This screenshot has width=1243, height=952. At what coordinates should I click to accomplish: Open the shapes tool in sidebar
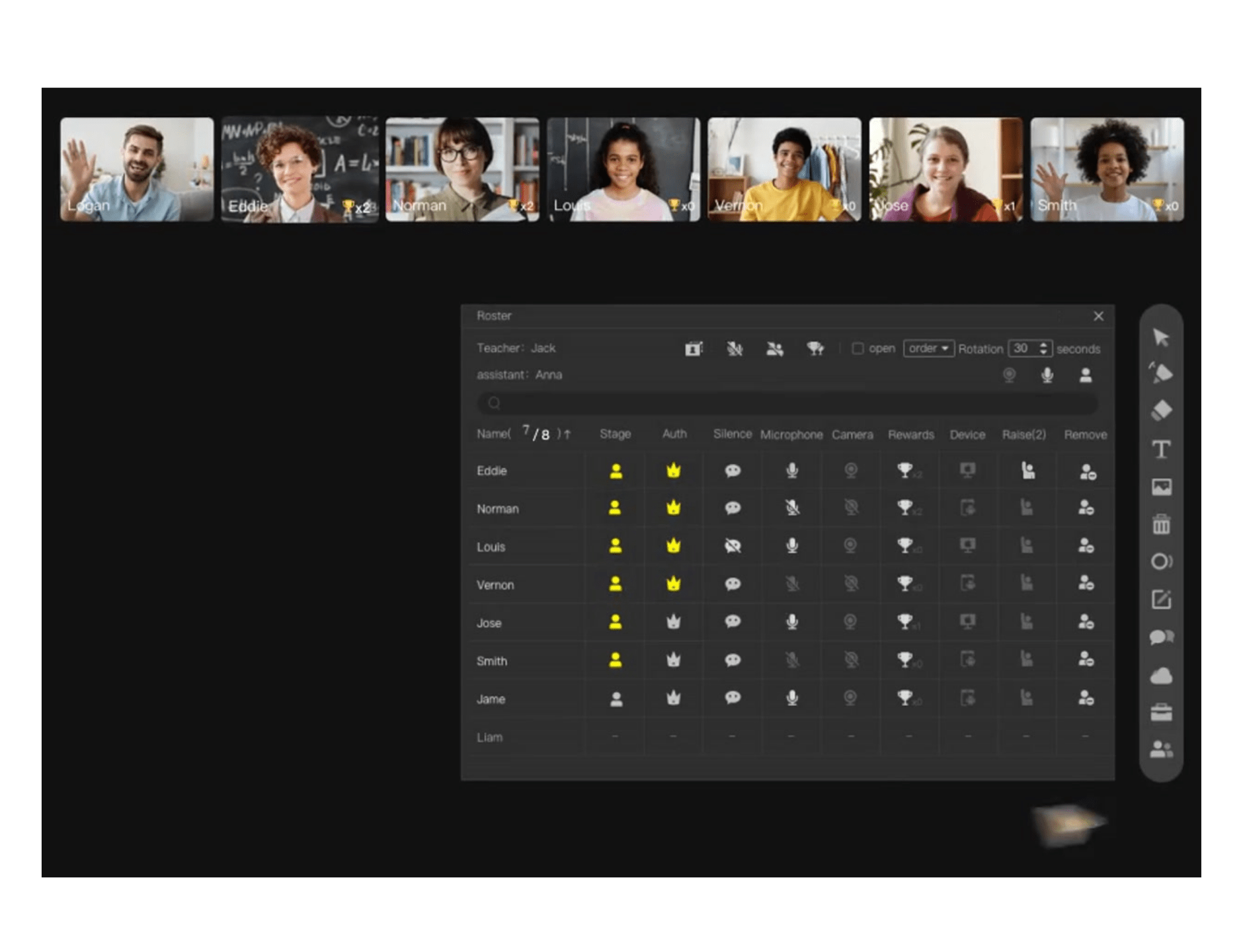coord(1162,562)
